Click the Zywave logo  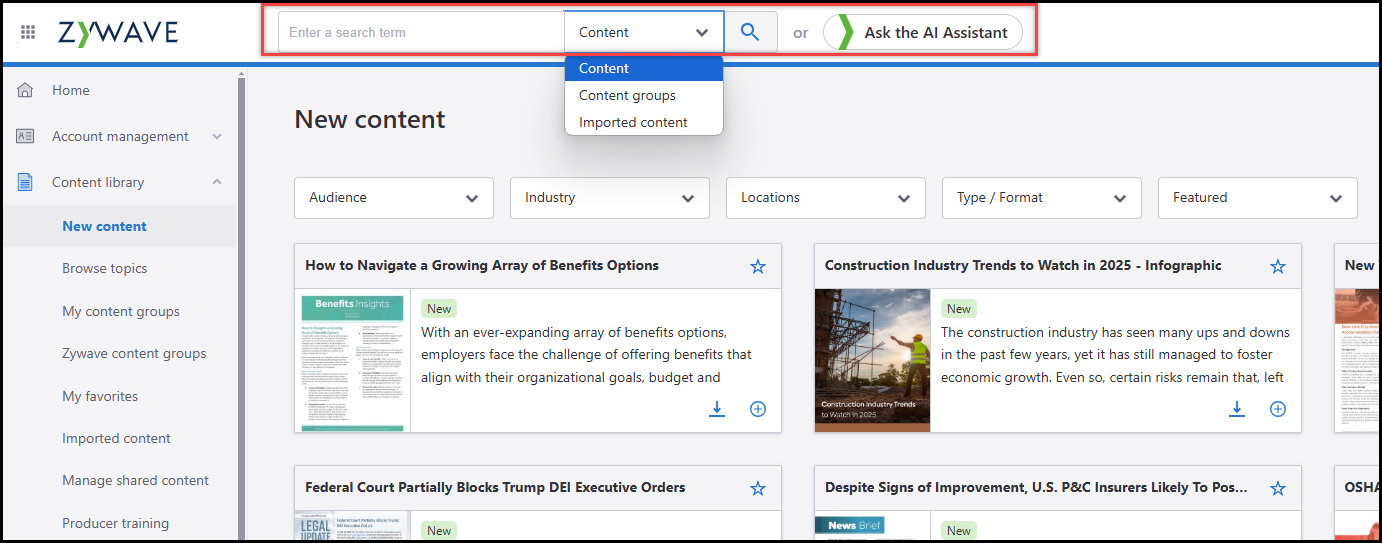coord(118,32)
